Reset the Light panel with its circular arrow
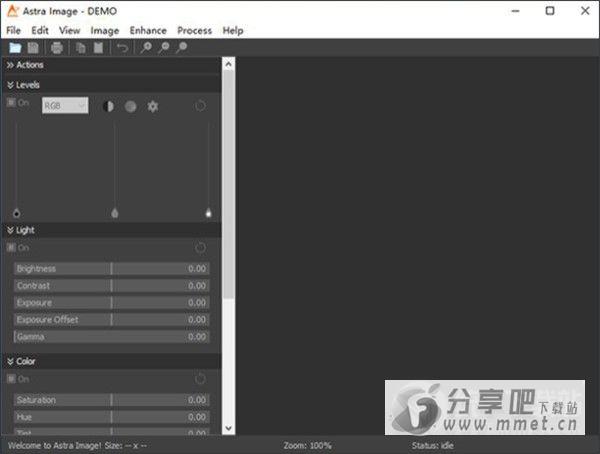This screenshot has width=600, height=454. pos(200,248)
